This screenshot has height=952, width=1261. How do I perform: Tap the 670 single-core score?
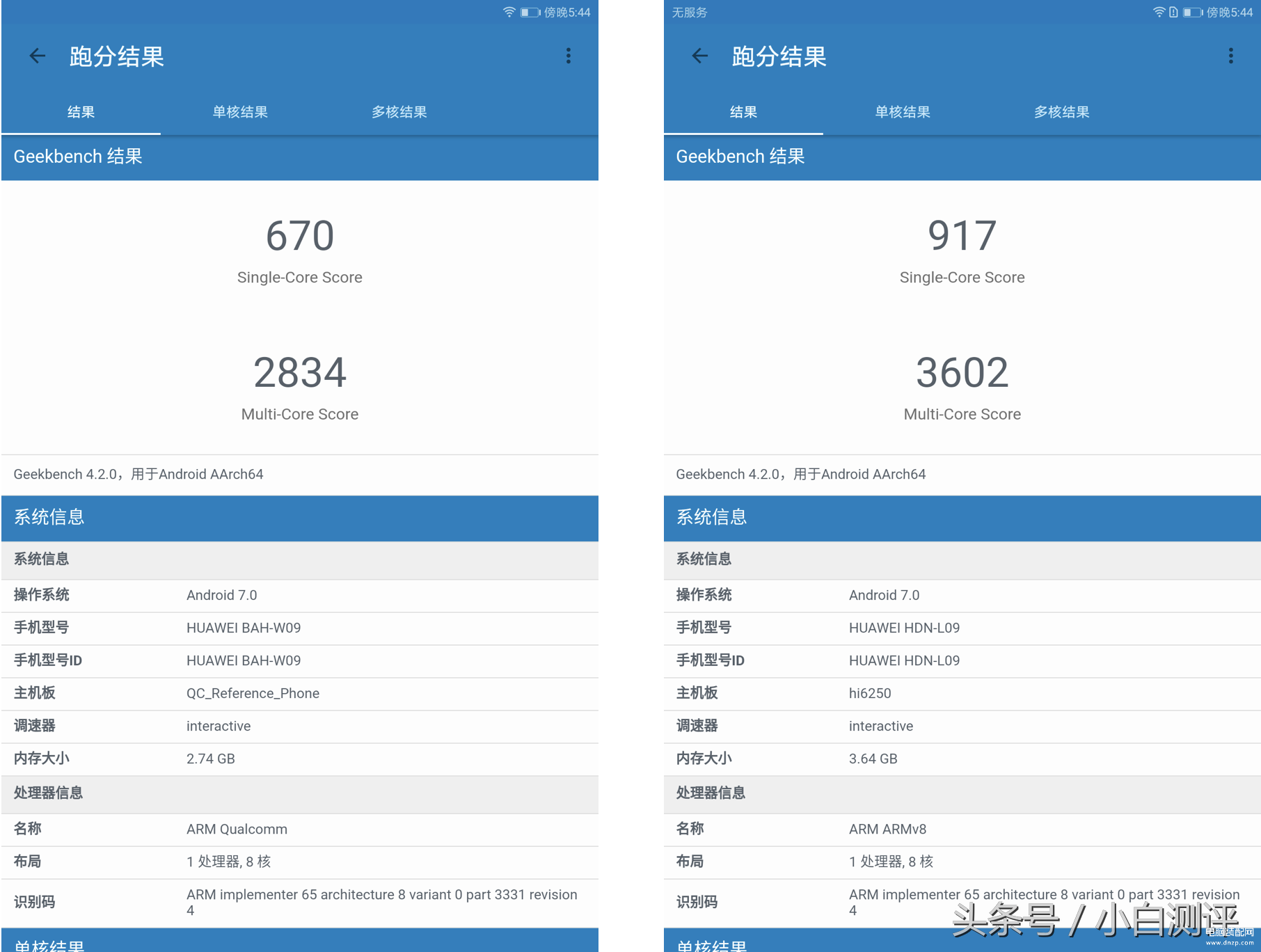[300, 236]
